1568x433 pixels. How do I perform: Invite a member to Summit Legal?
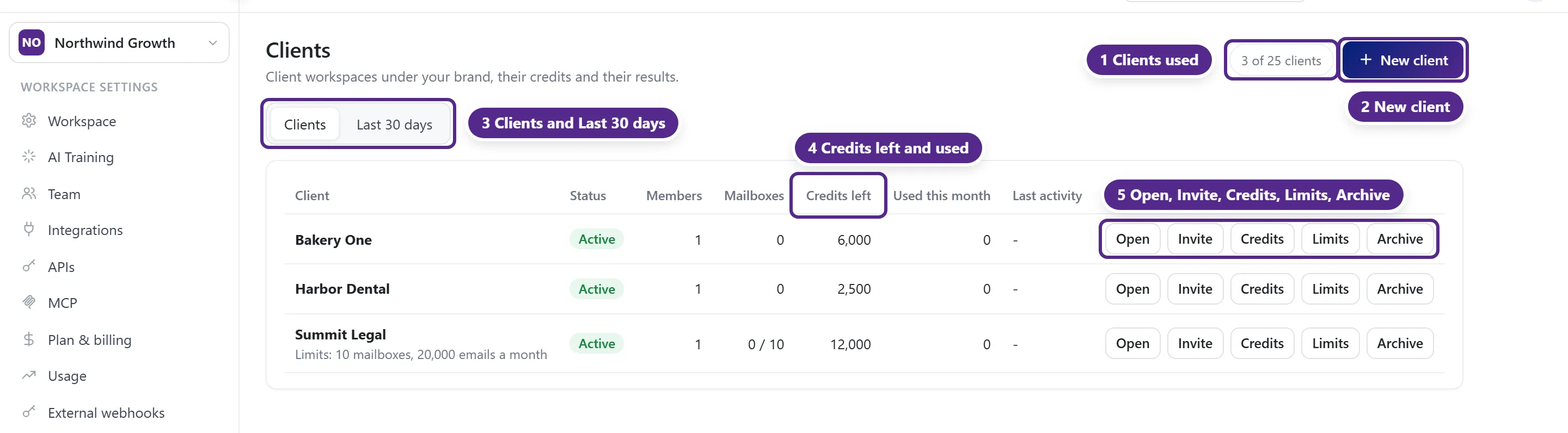click(1195, 343)
